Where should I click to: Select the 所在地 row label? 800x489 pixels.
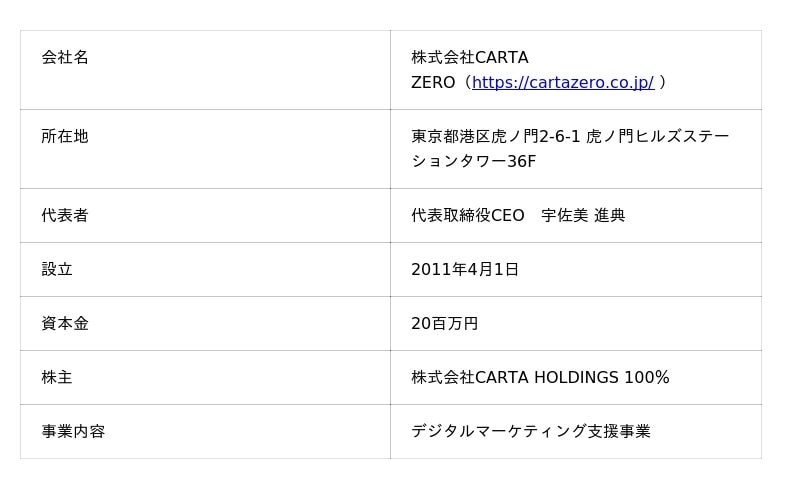65,136
